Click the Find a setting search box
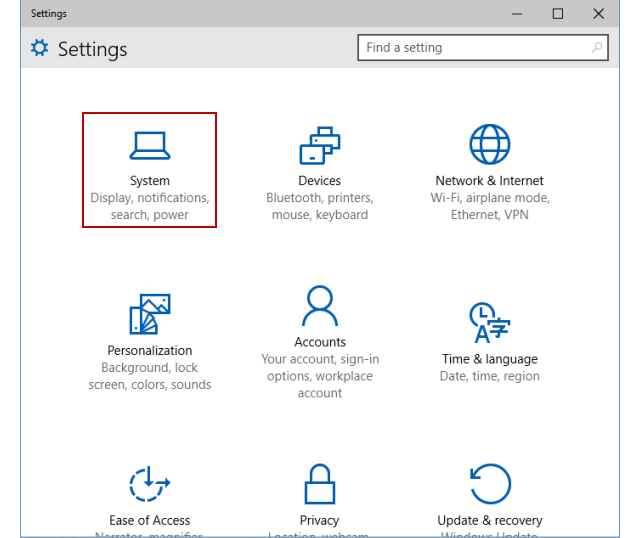 [483, 48]
